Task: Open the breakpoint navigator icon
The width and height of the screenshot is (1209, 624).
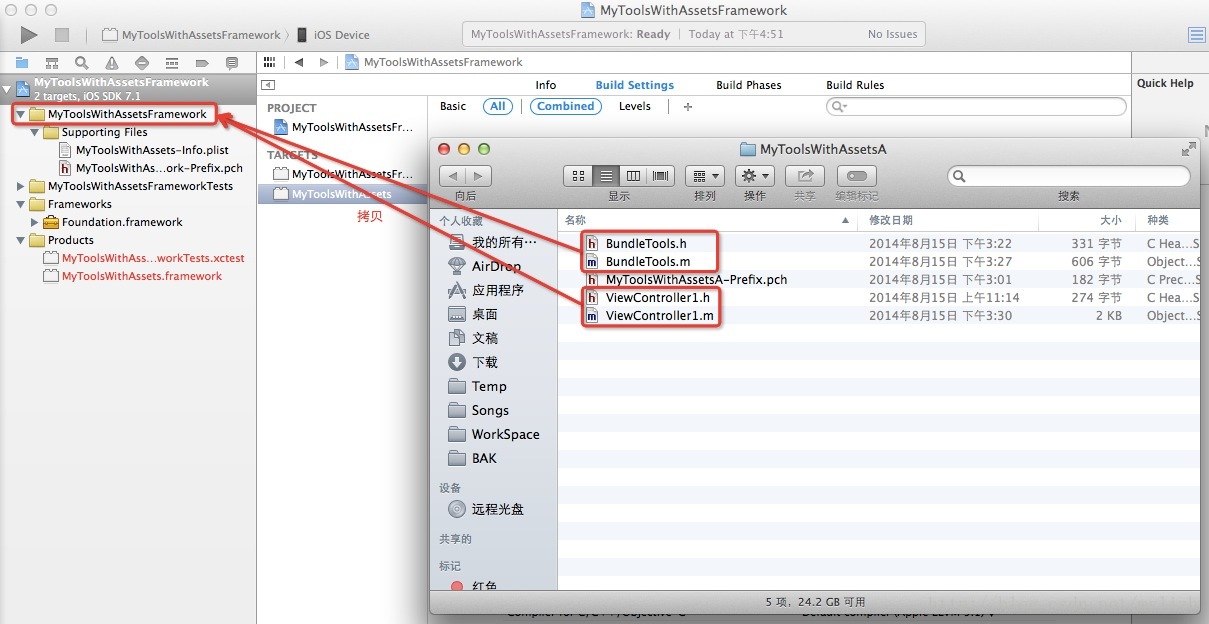Action: [x=202, y=63]
